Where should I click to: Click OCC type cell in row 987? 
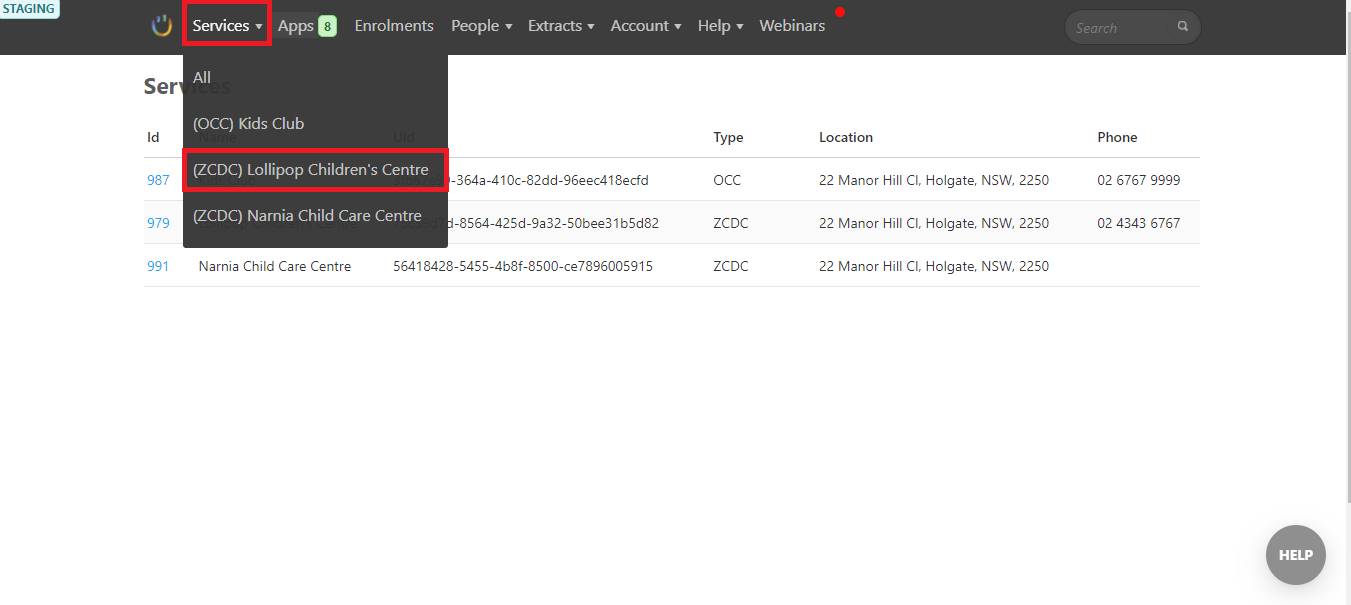[x=727, y=180]
